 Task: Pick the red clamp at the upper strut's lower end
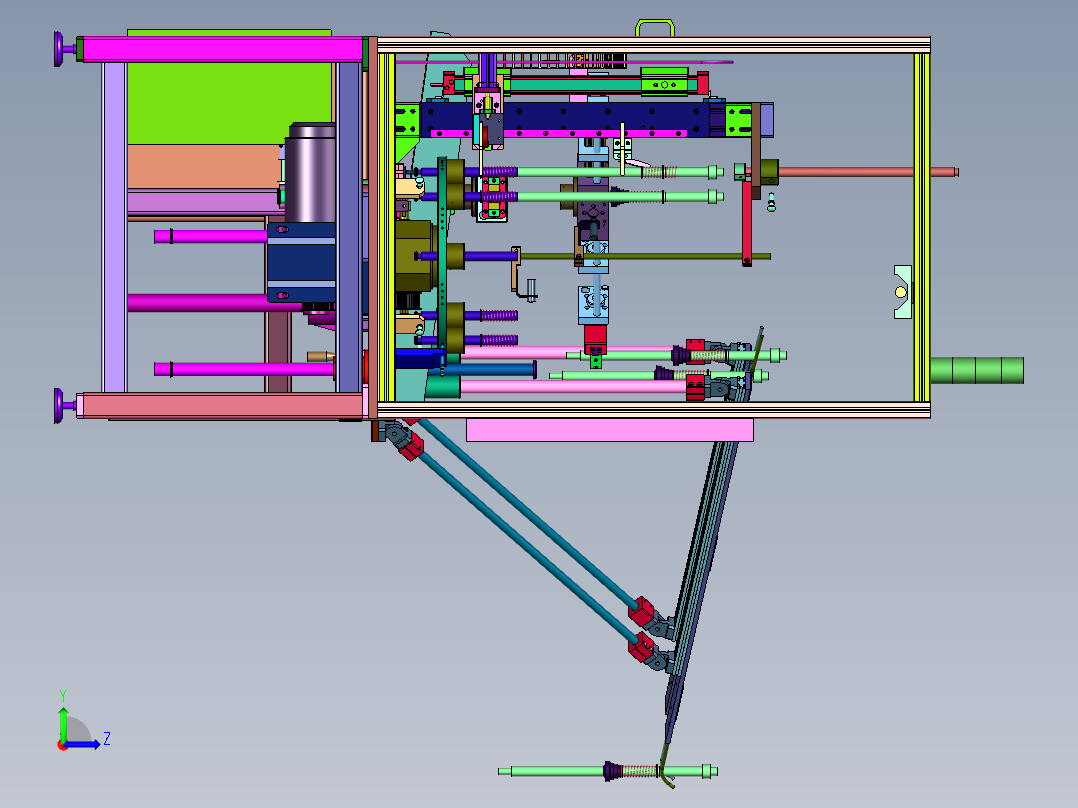coord(641,610)
